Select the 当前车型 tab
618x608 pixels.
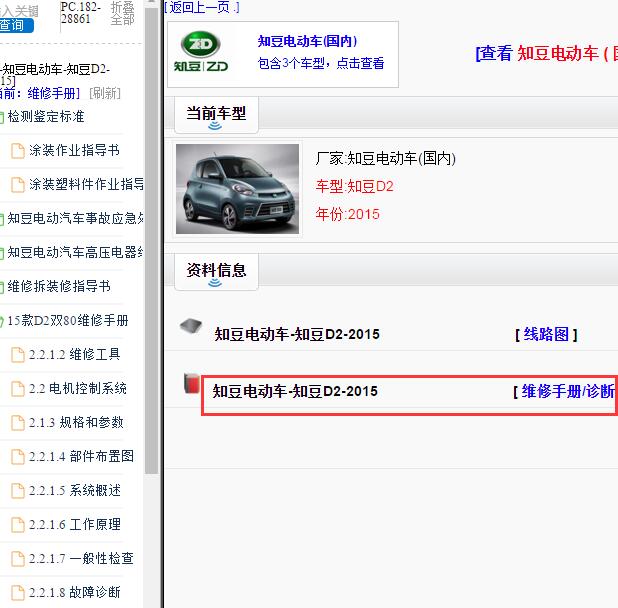tap(216, 114)
